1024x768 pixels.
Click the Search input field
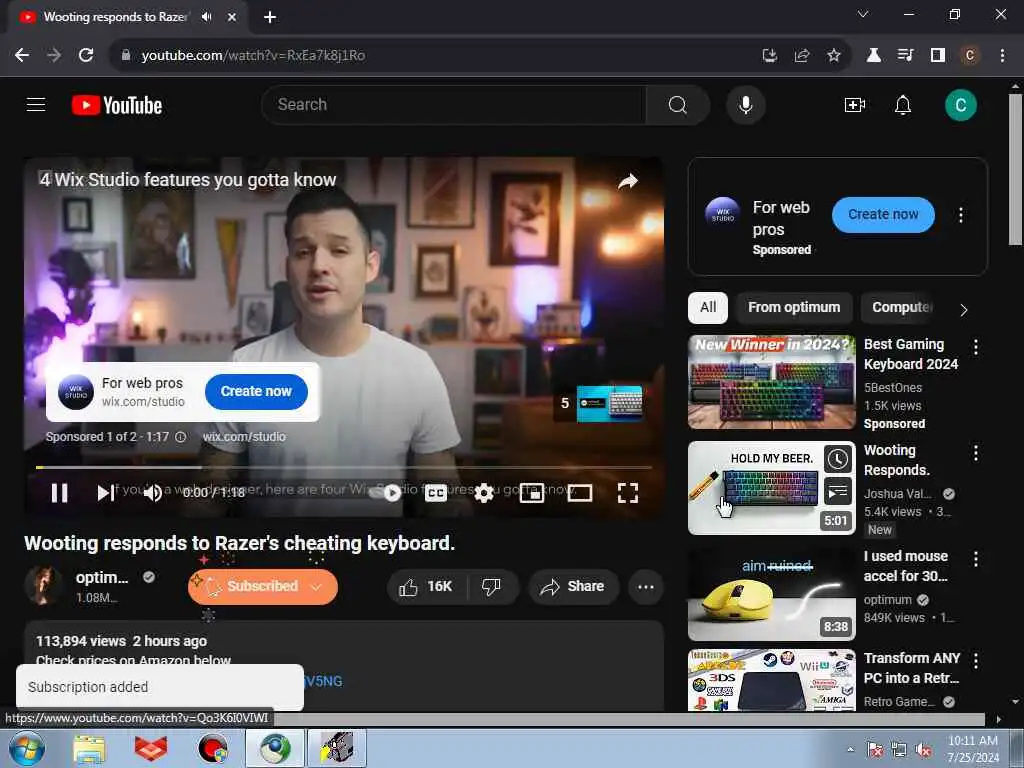coord(454,104)
